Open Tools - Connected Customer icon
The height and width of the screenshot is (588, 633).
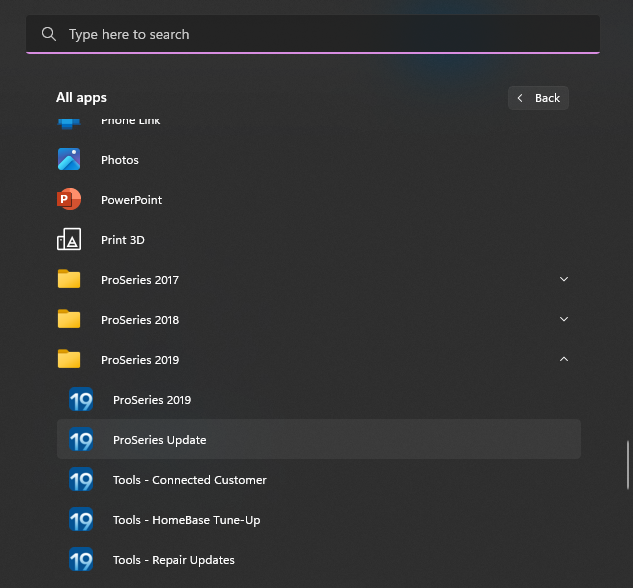[81, 480]
